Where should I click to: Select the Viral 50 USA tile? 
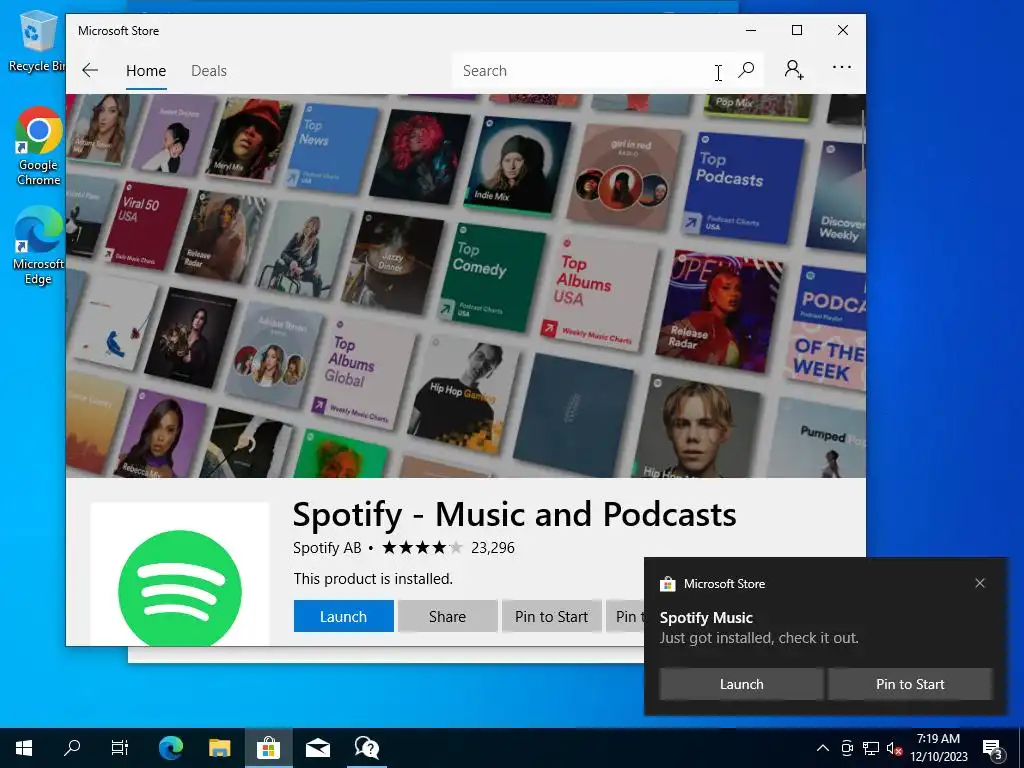pyautogui.click(x=145, y=224)
